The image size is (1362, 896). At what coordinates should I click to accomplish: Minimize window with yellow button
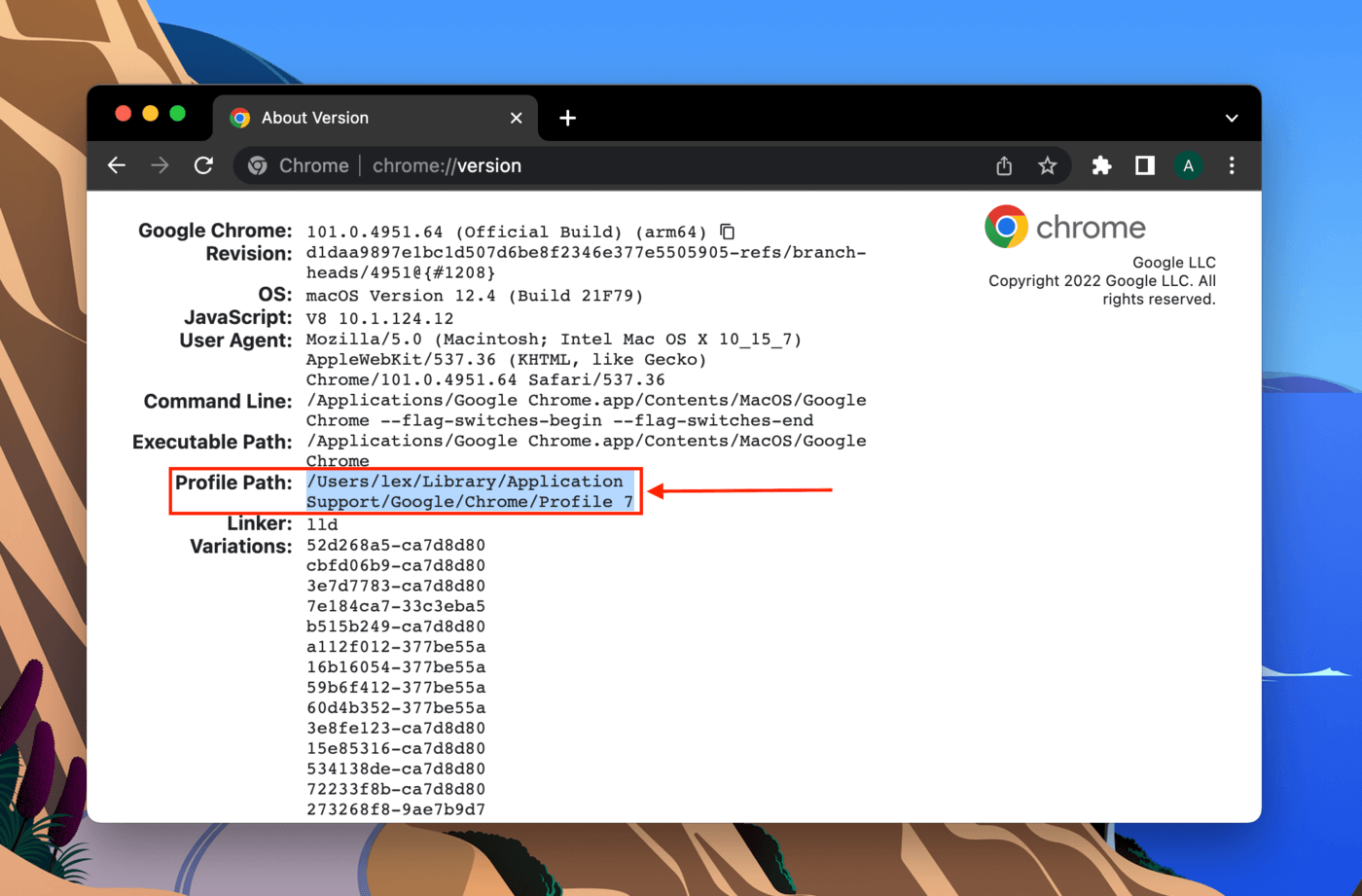pos(150,114)
